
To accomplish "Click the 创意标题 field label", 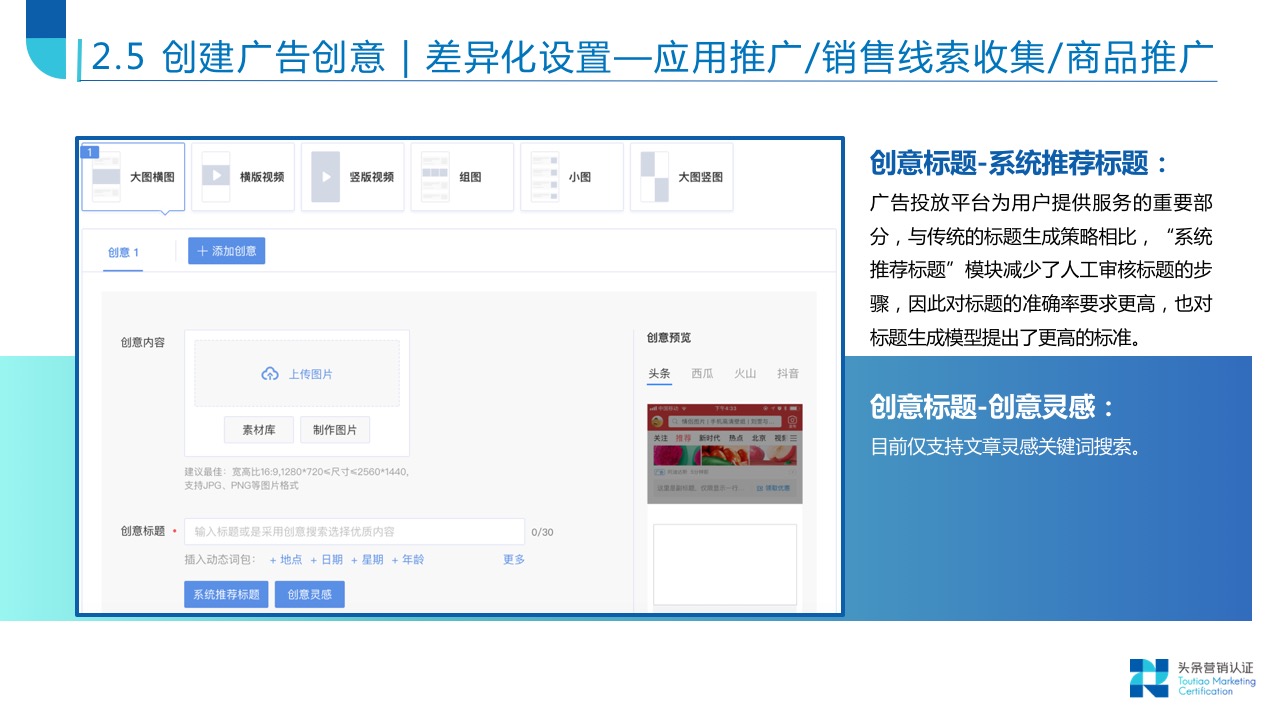I will click(143, 531).
